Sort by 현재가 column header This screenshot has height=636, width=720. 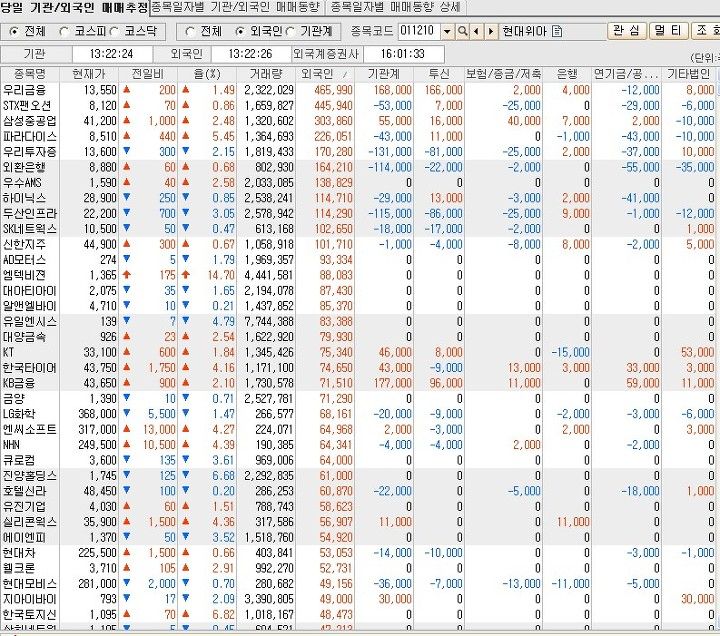89,74
